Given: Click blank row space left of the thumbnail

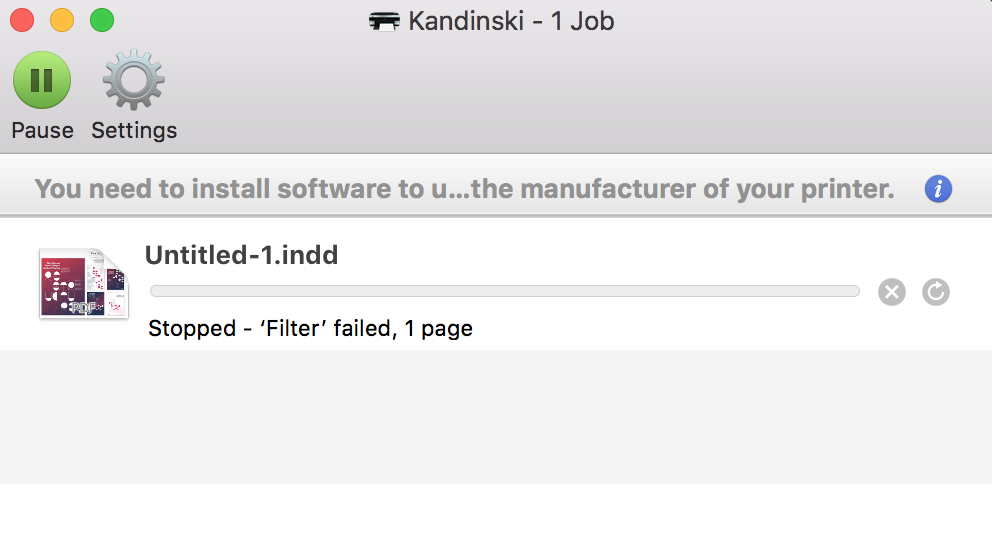Looking at the screenshot, I should [x=19, y=283].
